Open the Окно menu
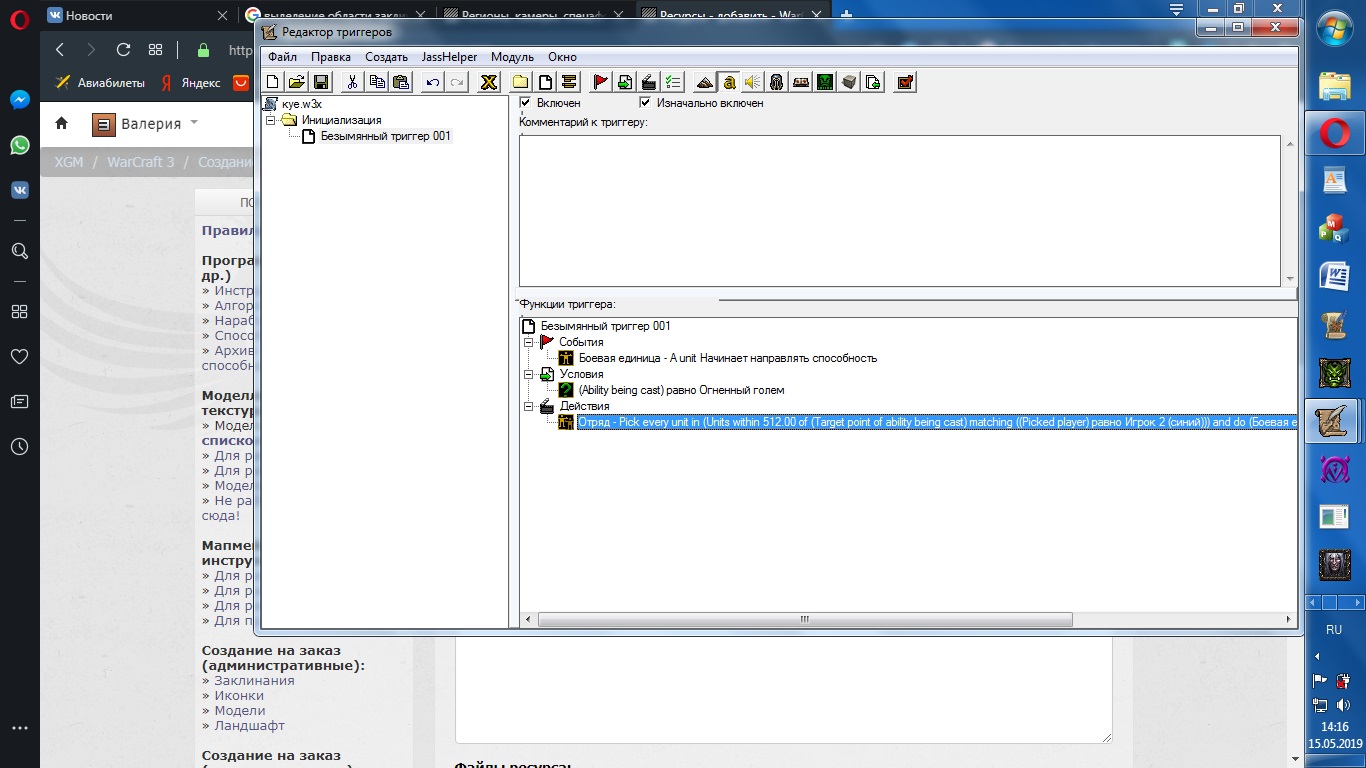The height and width of the screenshot is (768, 1366). tap(562, 57)
